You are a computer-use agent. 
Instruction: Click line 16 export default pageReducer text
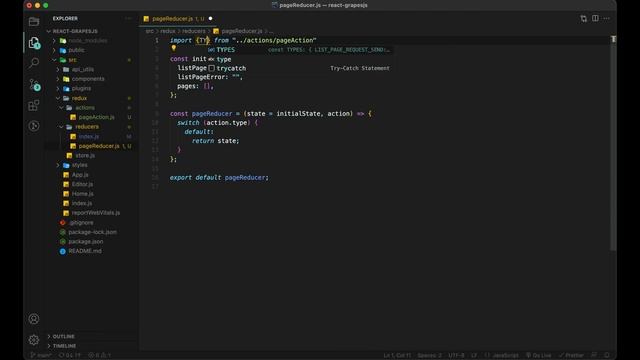[x=219, y=178]
